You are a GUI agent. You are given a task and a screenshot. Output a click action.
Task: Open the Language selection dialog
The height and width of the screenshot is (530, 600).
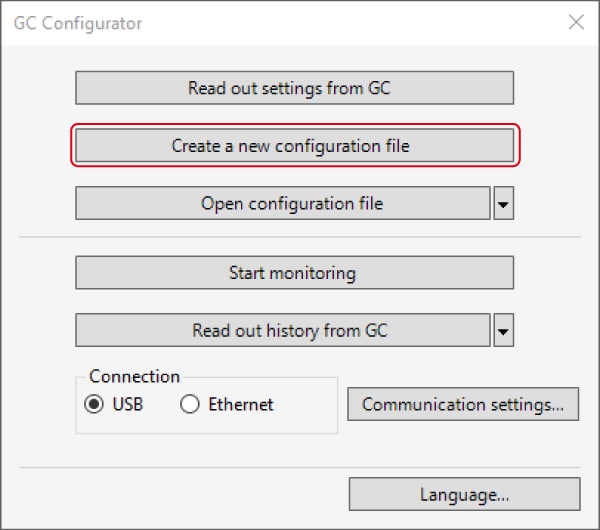[x=465, y=494]
